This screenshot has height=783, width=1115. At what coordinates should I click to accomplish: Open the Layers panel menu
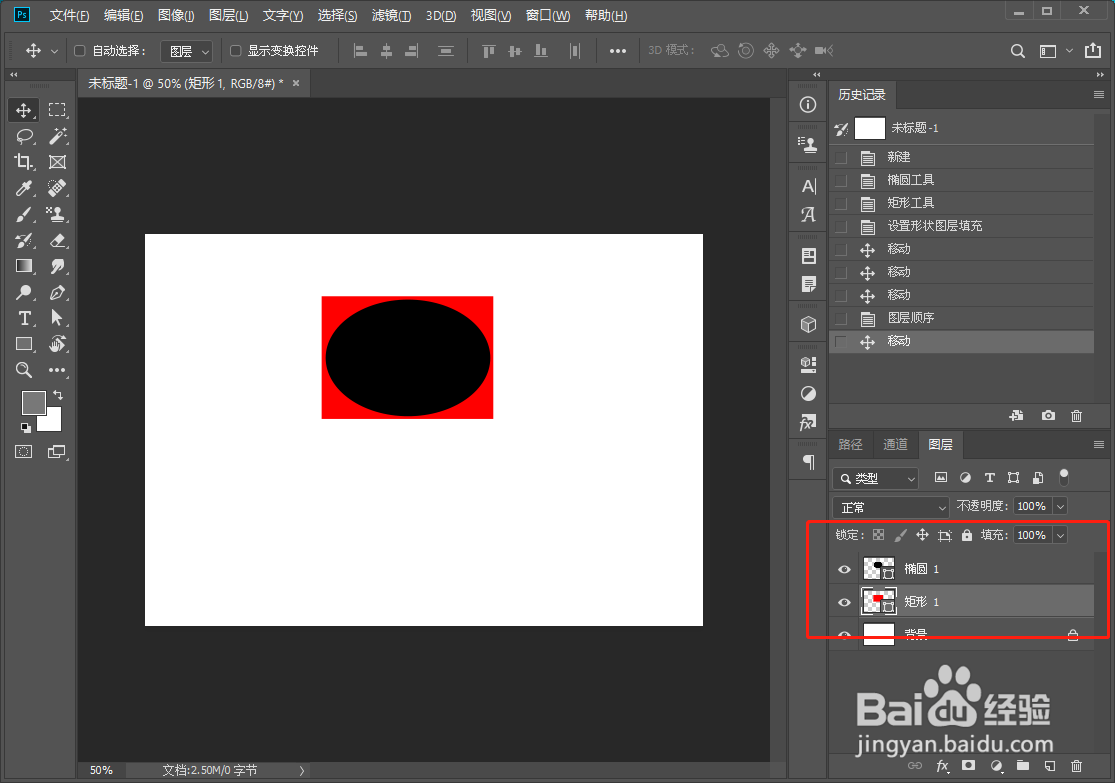(x=1099, y=444)
